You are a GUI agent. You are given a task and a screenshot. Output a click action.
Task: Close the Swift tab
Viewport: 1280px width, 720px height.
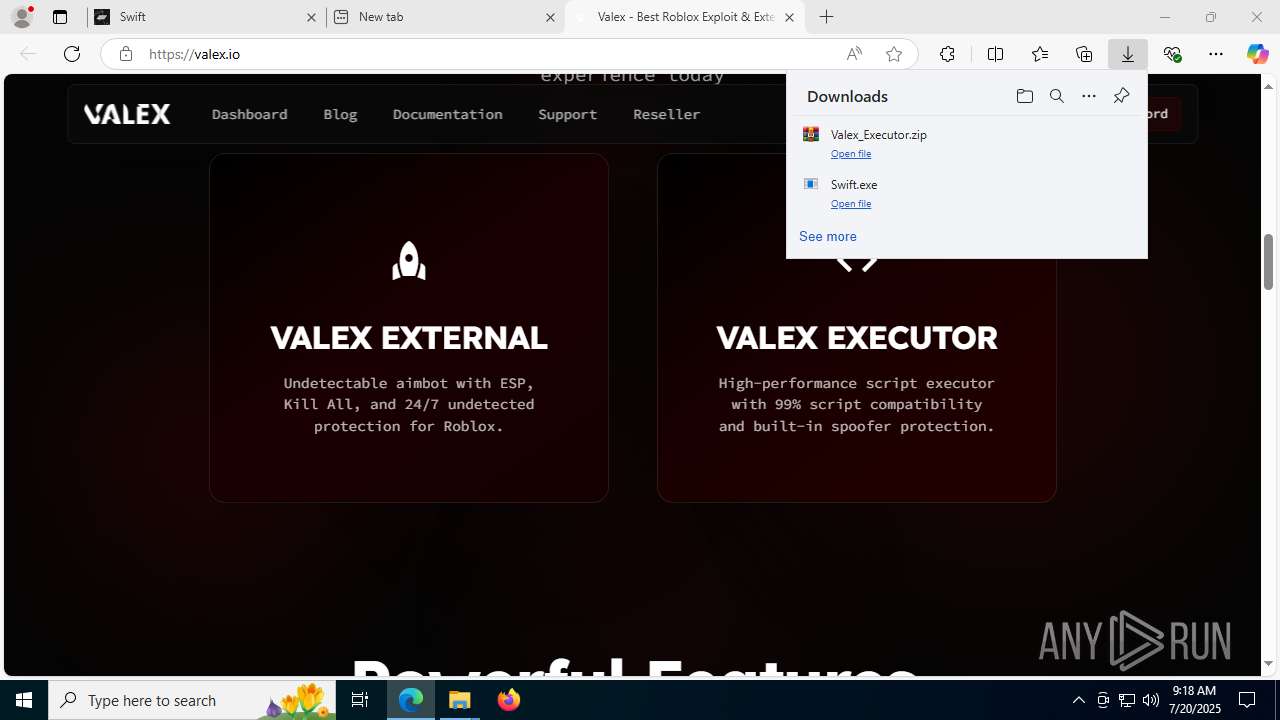click(311, 17)
